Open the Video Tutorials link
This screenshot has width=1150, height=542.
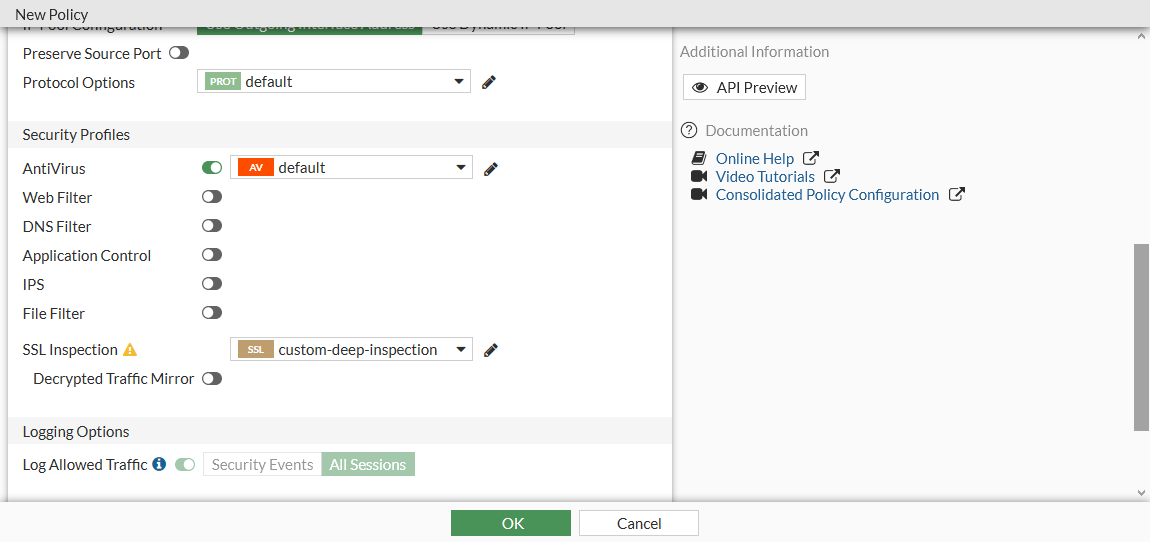pos(765,177)
